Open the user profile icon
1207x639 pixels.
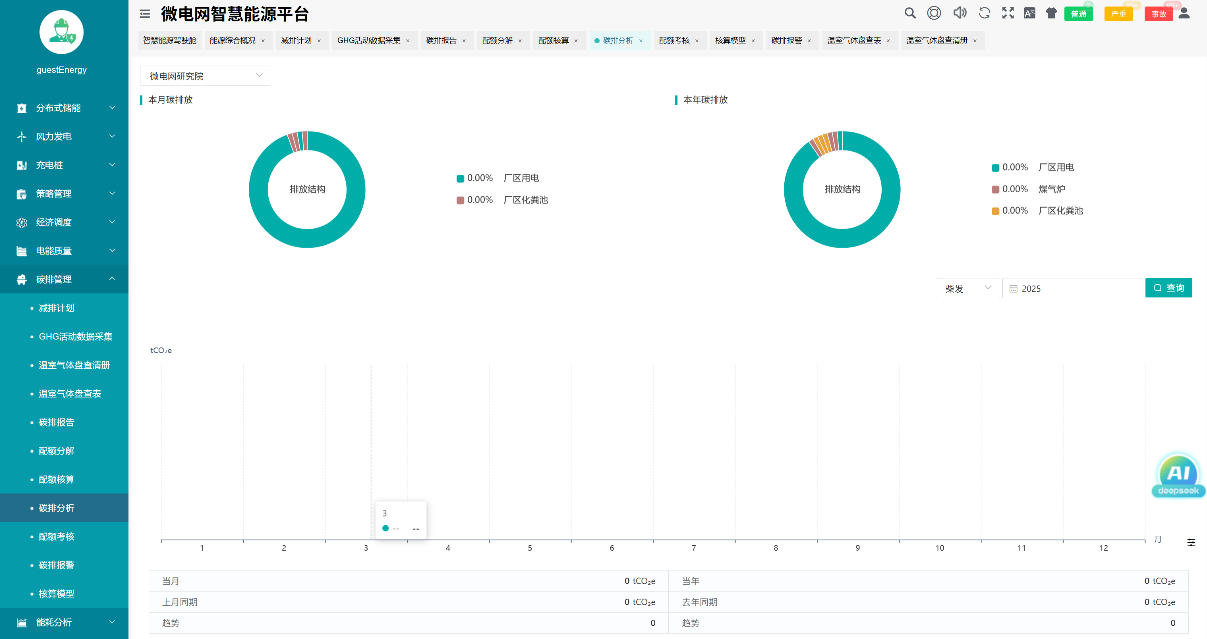(x=1184, y=13)
